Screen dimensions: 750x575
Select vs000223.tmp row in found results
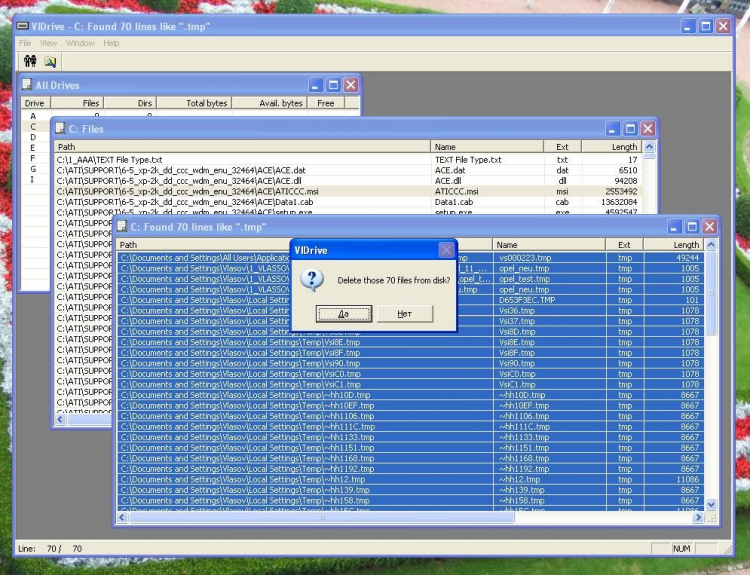point(410,258)
